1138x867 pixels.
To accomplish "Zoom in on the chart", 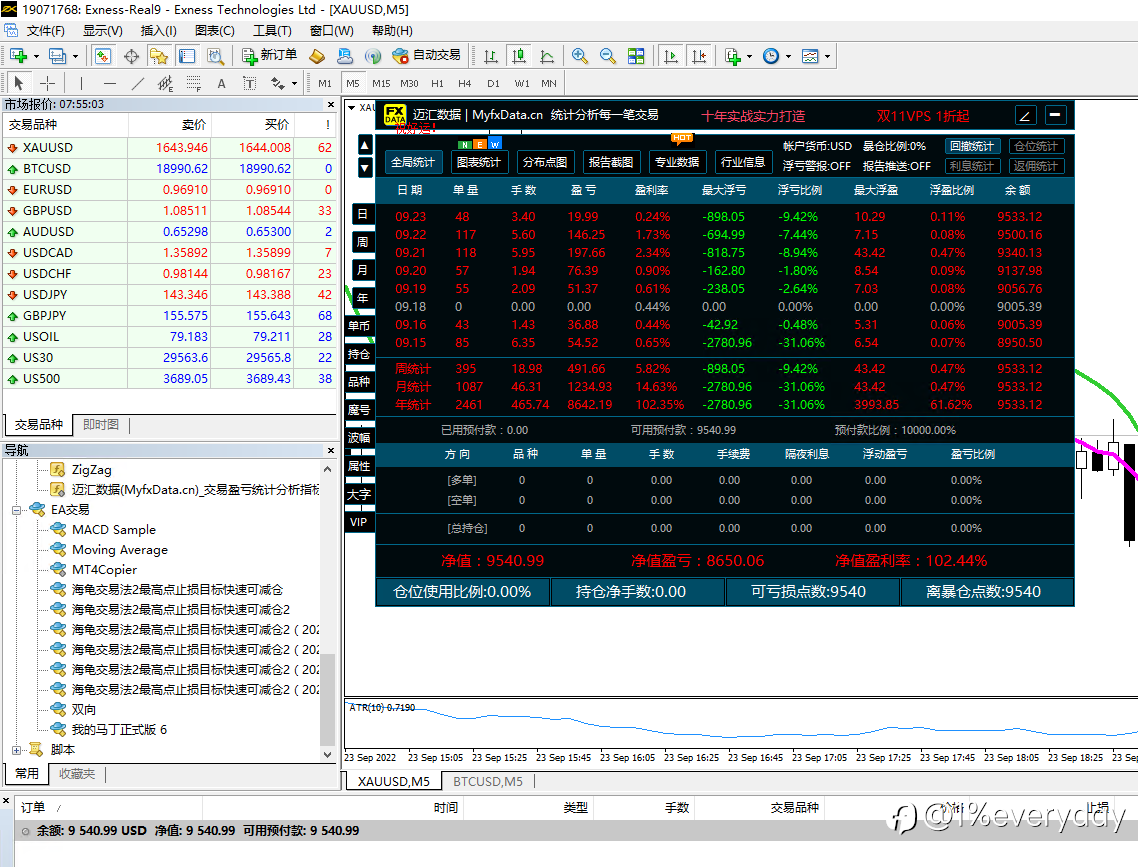I will [x=579, y=56].
